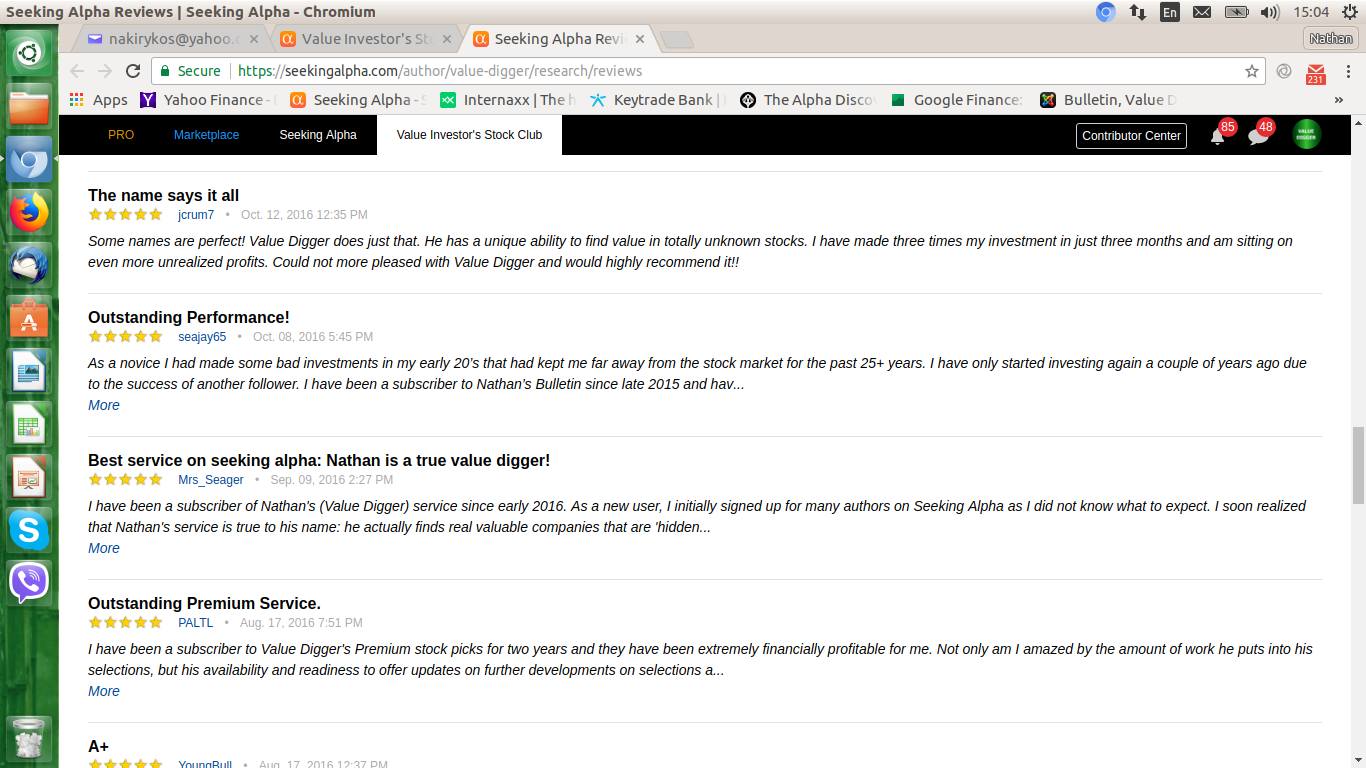Click the battery indicator in the top panel
1366x768 pixels.
coord(1237,12)
